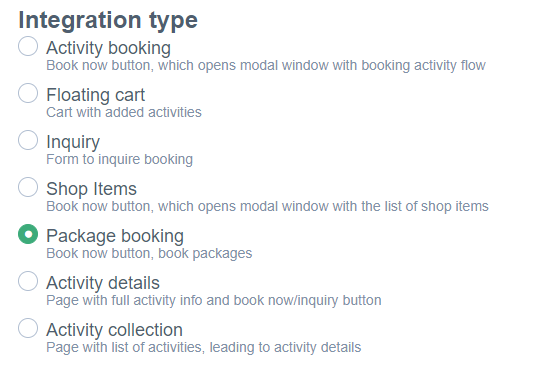Select the Floating cart radio button

28,93
